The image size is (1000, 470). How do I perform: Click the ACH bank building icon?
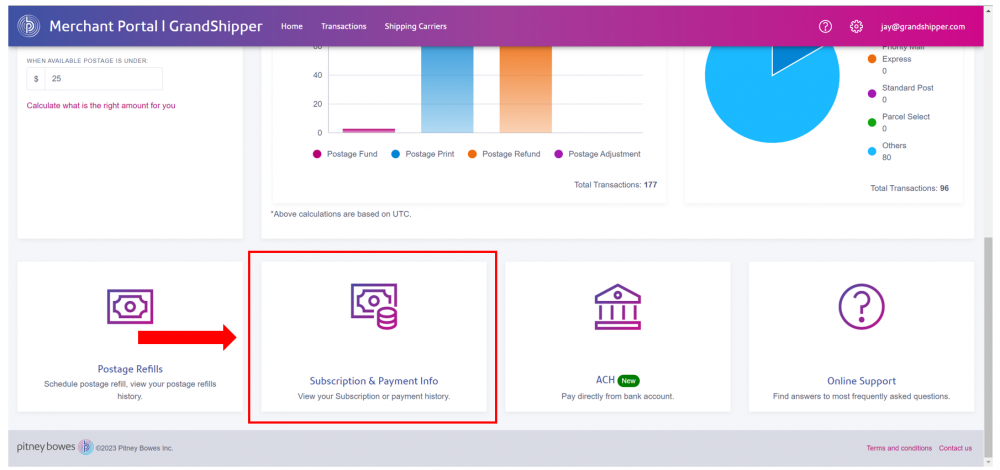pos(617,306)
